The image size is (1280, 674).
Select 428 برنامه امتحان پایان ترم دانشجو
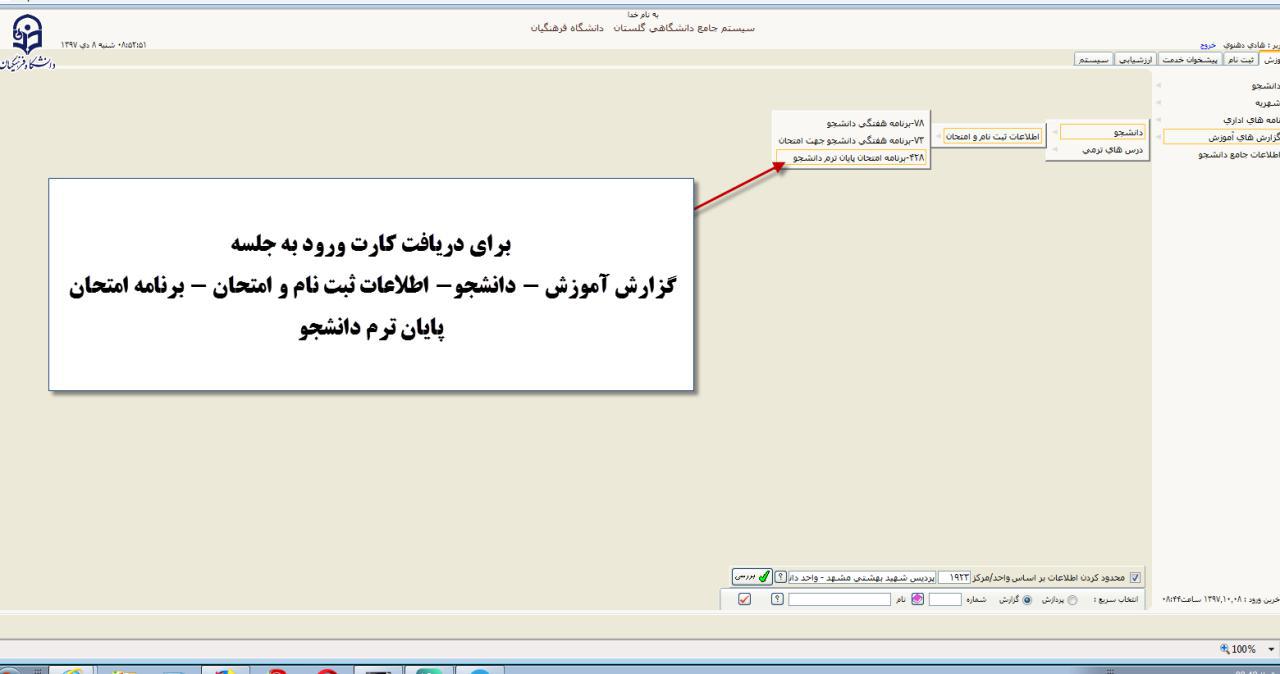[852, 158]
